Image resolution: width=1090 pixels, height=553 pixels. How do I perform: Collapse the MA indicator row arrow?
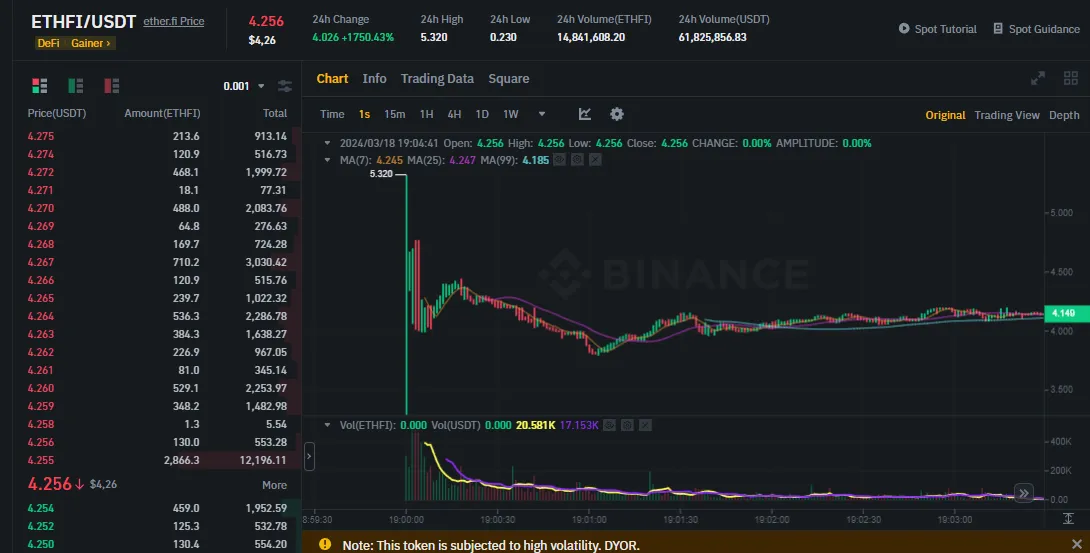pos(328,160)
